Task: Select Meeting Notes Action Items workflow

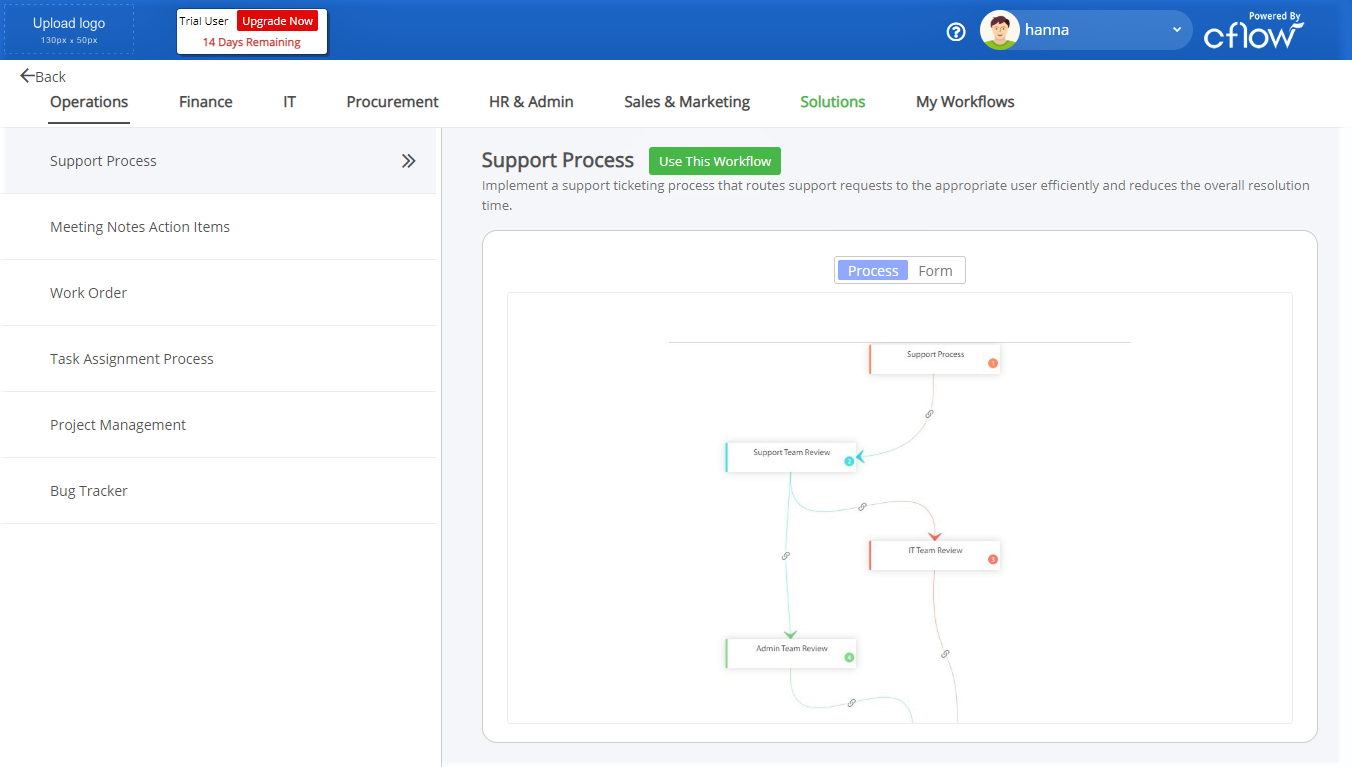Action: [218, 227]
